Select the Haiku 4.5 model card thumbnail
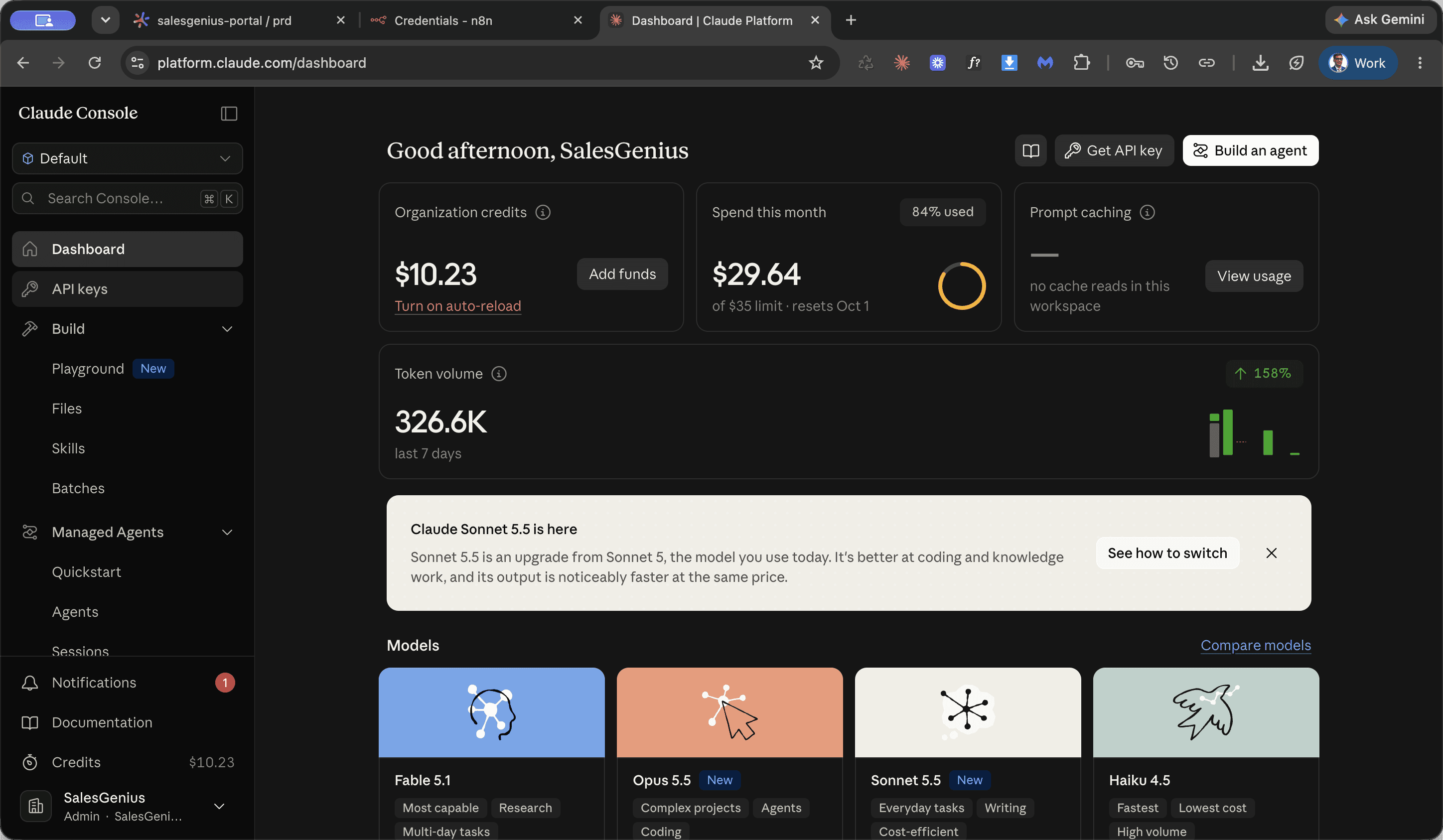1443x840 pixels. coord(1206,712)
